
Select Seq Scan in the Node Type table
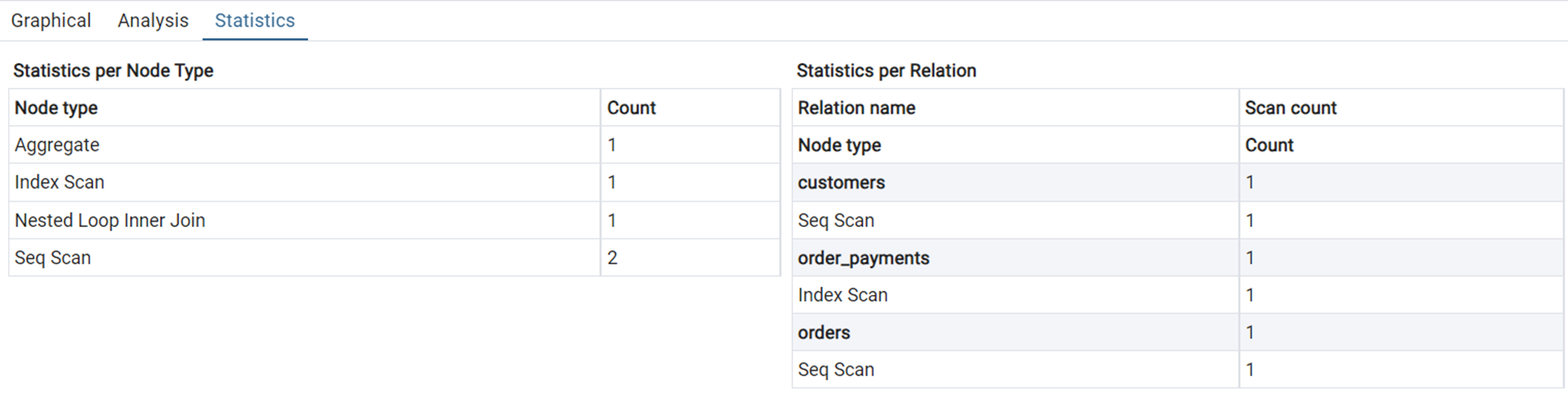click(53, 258)
